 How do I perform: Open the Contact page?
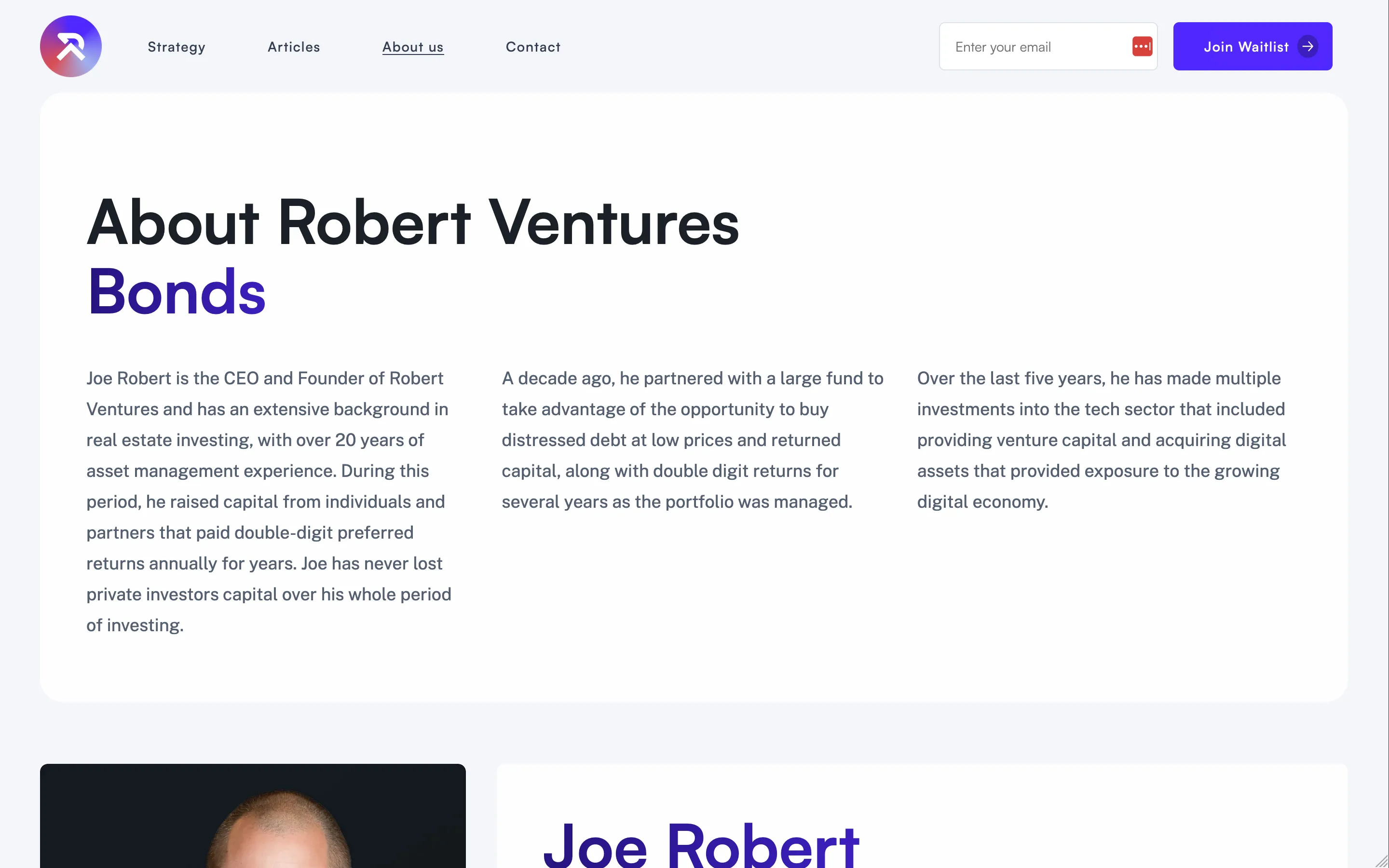532,47
